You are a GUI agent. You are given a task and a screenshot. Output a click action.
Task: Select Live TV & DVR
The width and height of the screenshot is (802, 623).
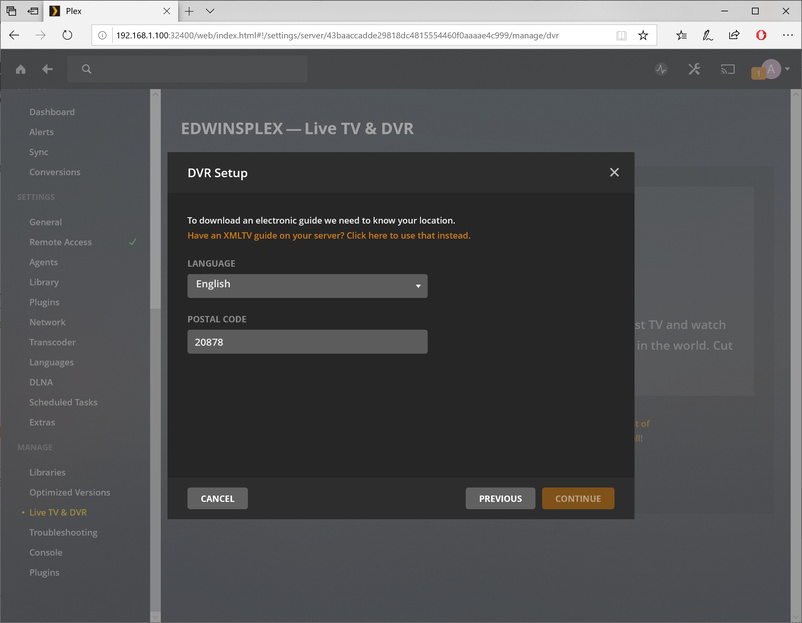pyautogui.click(x=58, y=512)
